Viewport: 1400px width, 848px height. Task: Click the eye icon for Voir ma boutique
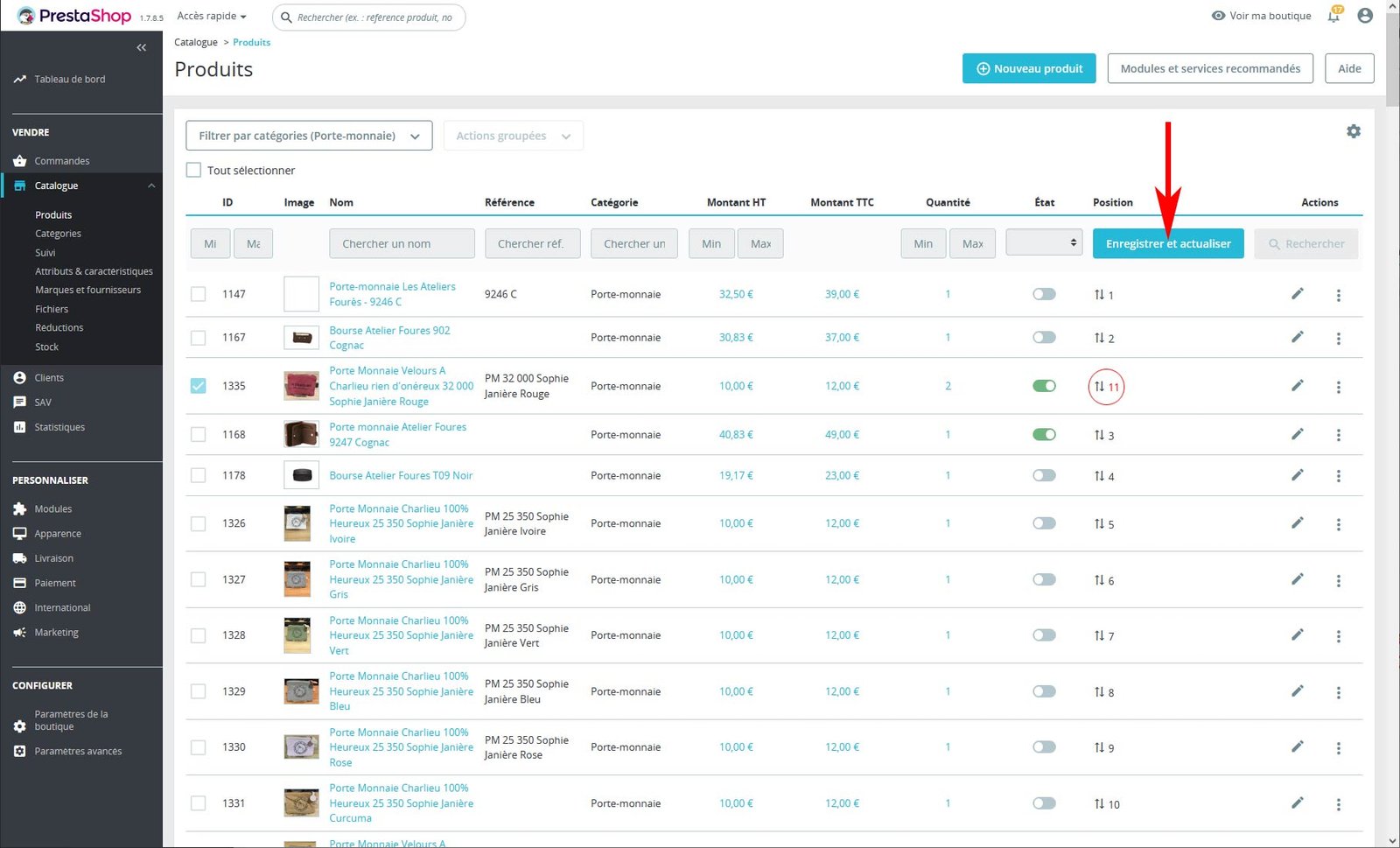click(1218, 16)
